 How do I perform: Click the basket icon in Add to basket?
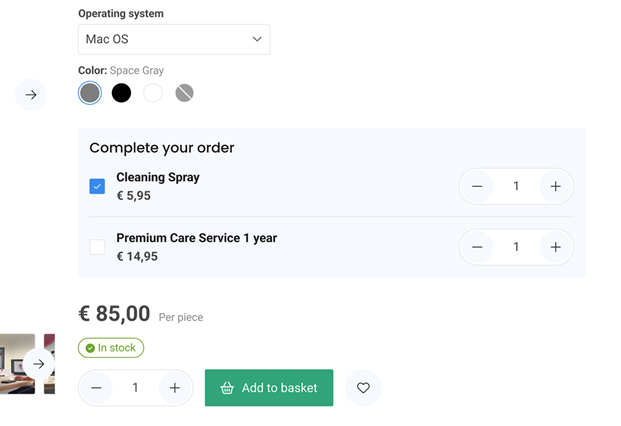(x=227, y=388)
